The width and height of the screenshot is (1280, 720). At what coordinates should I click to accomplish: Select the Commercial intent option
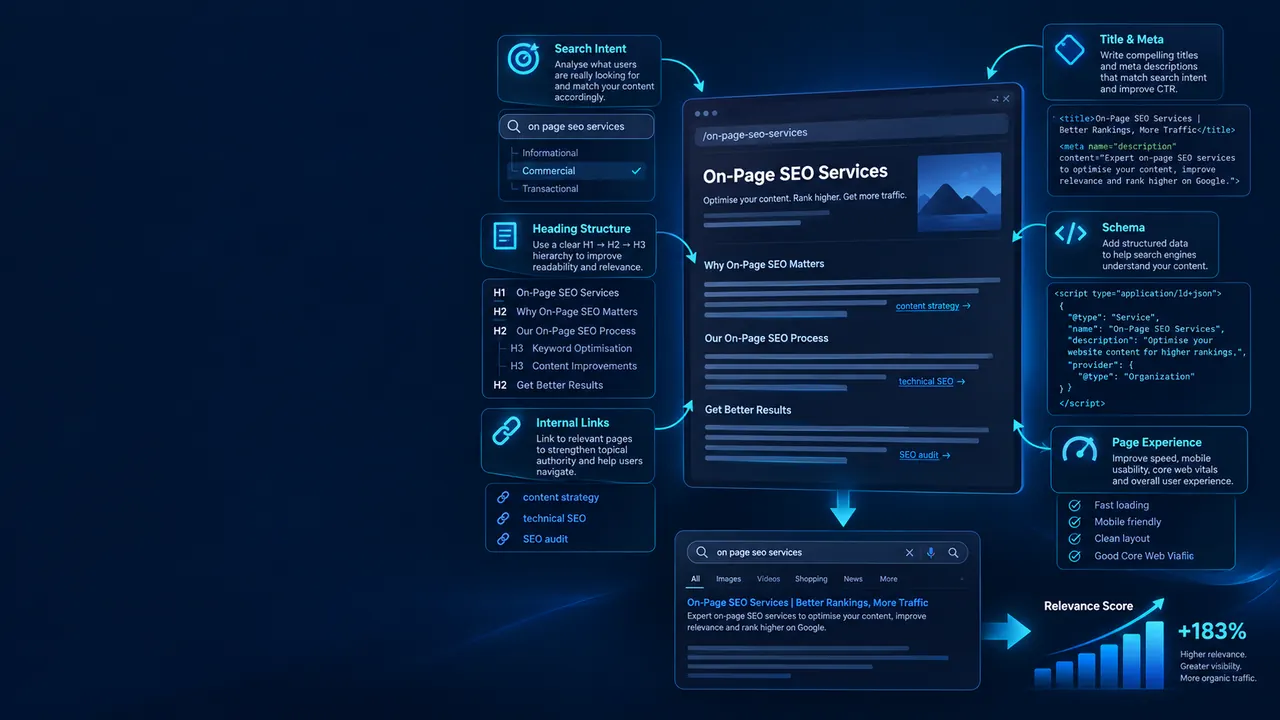[x=578, y=171]
